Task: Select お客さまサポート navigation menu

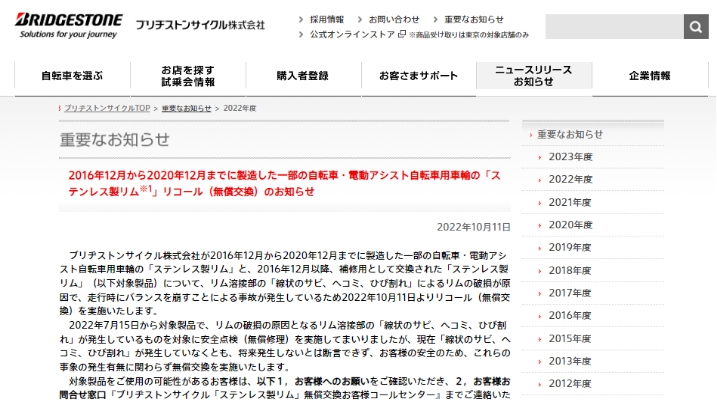Action: (418, 76)
